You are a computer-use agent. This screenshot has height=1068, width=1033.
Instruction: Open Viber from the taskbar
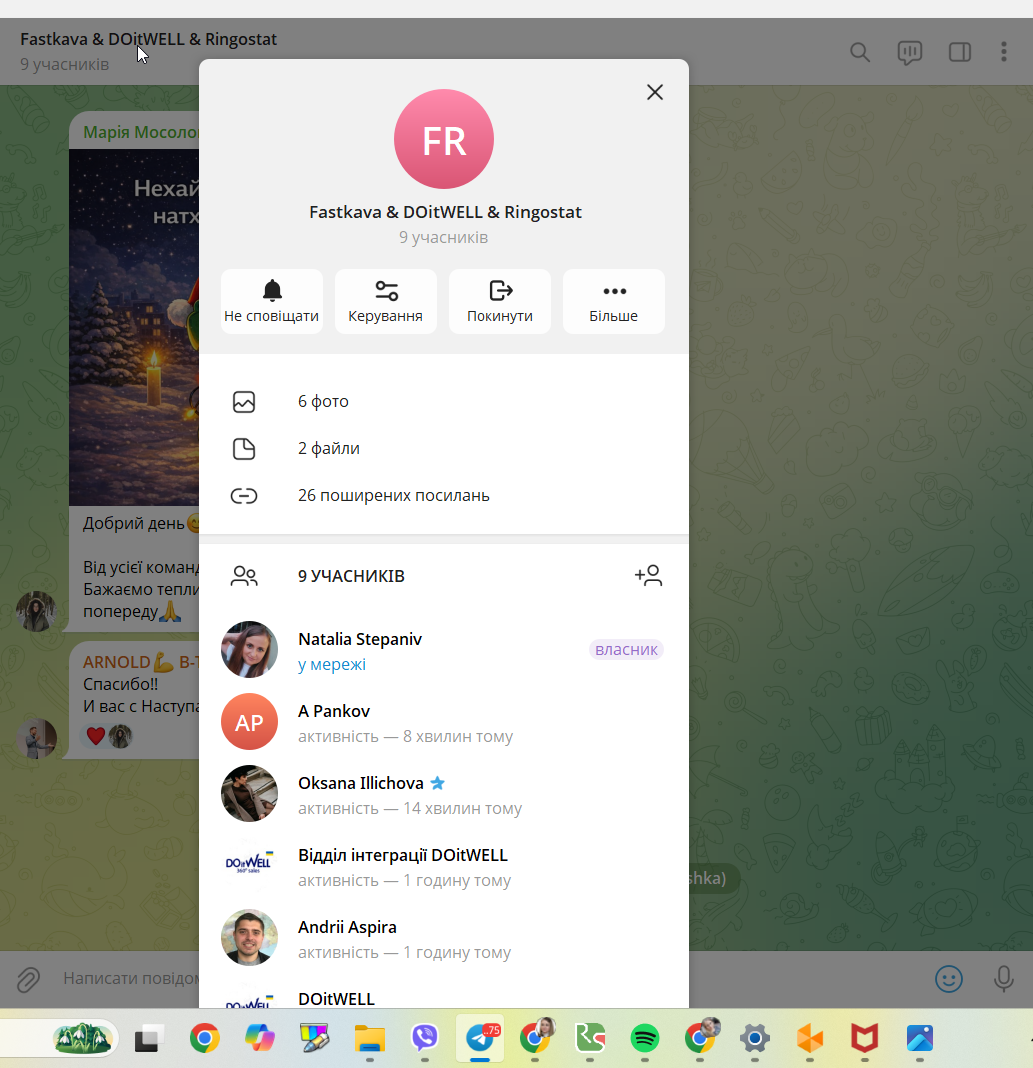pyautogui.click(x=425, y=1038)
